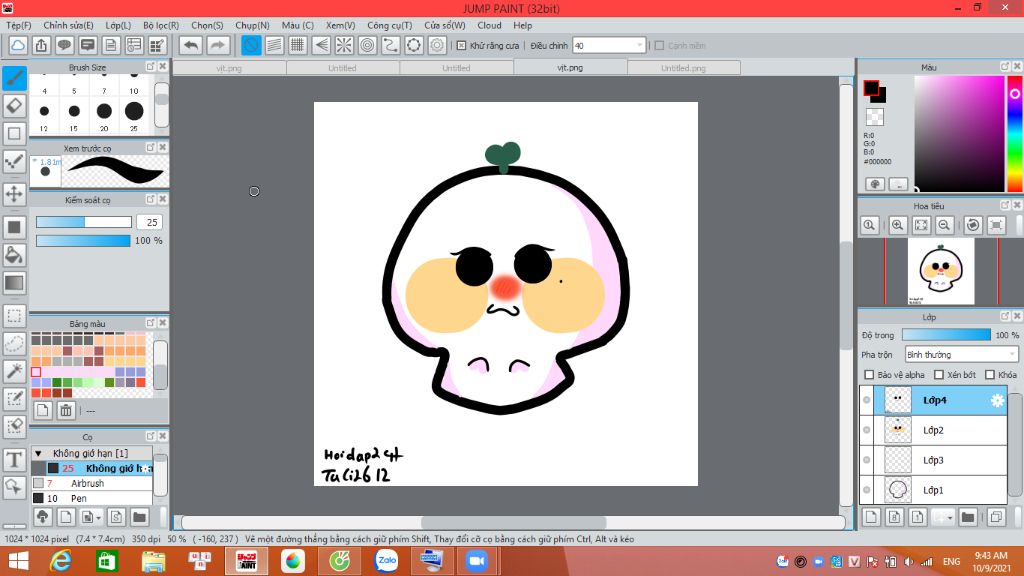
Task: Open Zalo from the Windows taskbar
Action: point(386,561)
